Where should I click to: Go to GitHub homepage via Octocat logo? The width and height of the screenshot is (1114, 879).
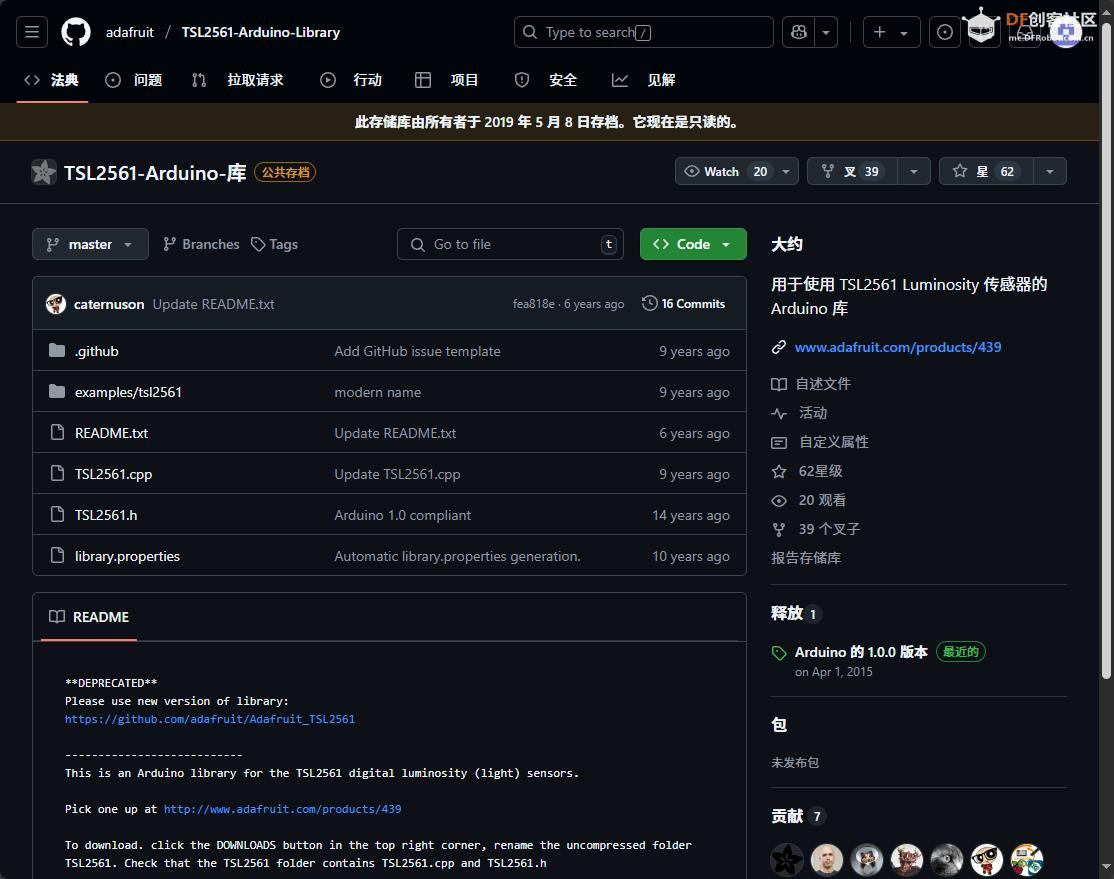(x=76, y=32)
